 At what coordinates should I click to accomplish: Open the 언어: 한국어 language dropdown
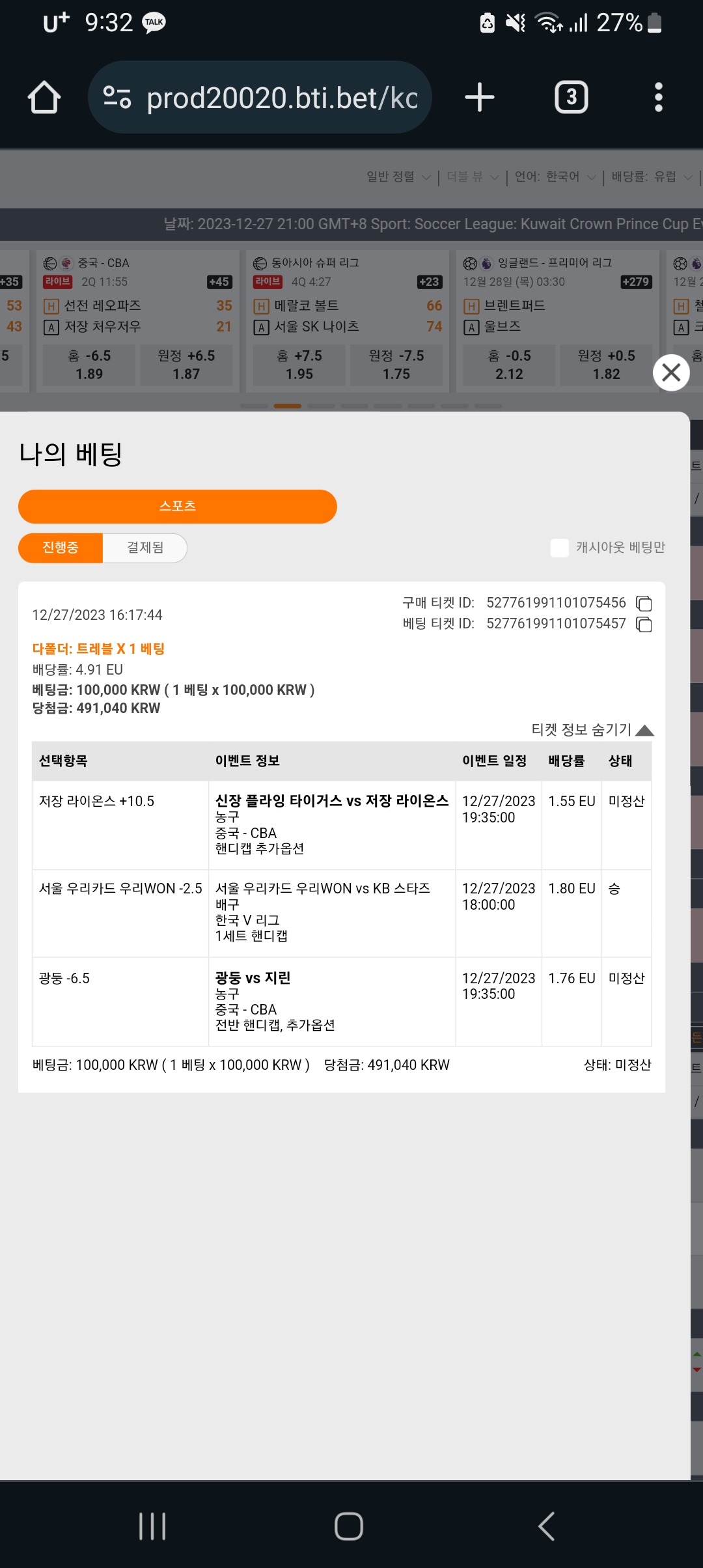coord(555,176)
